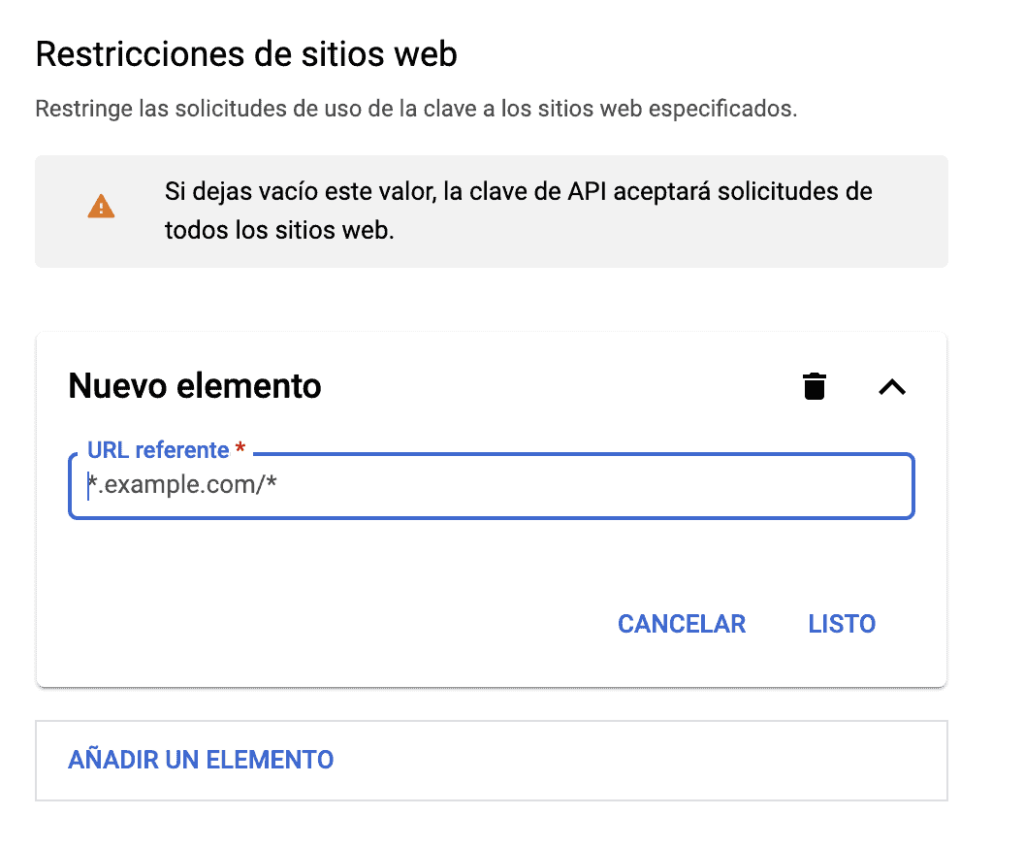Click the *.example.com/* placeholder text
This screenshot has width=1024, height=848.
click(x=182, y=486)
